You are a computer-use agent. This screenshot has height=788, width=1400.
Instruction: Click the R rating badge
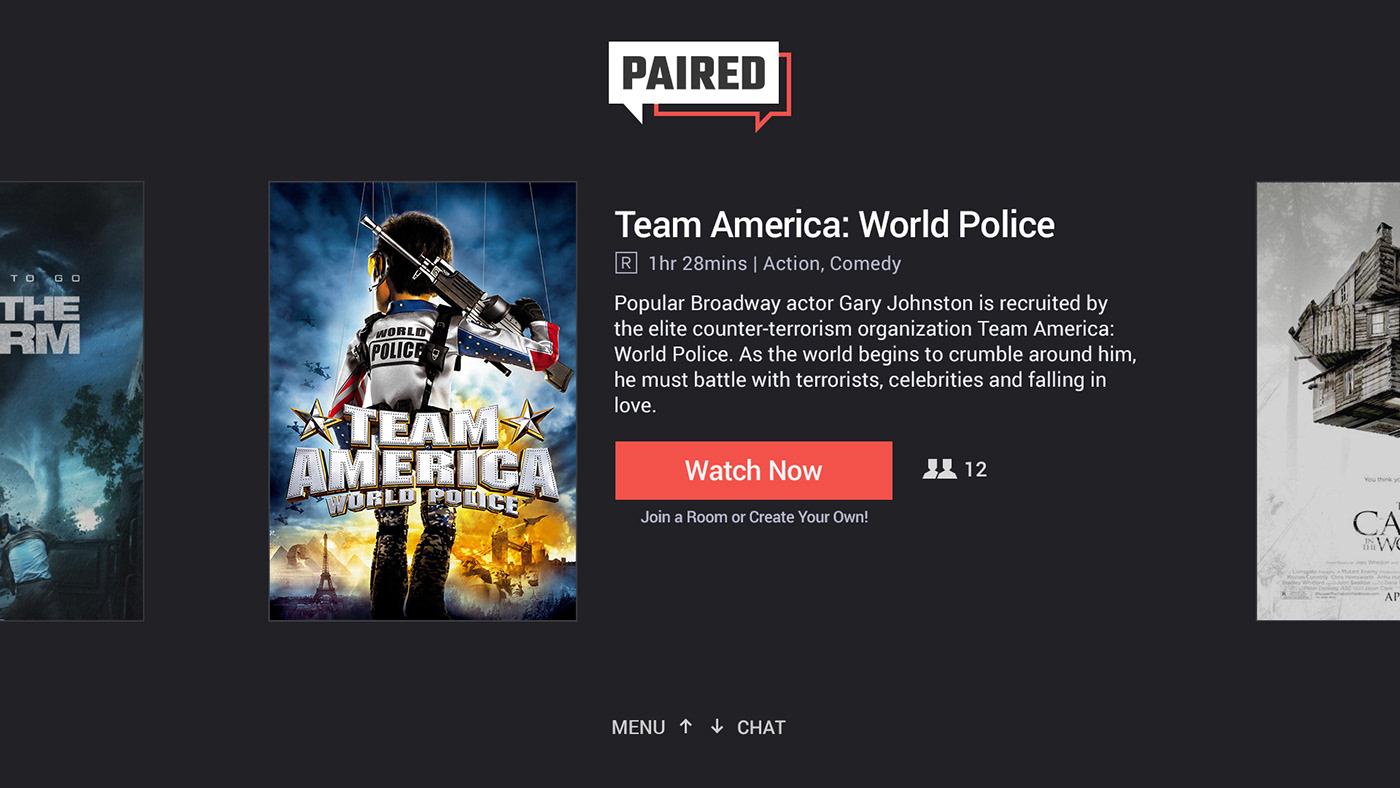[x=626, y=263]
